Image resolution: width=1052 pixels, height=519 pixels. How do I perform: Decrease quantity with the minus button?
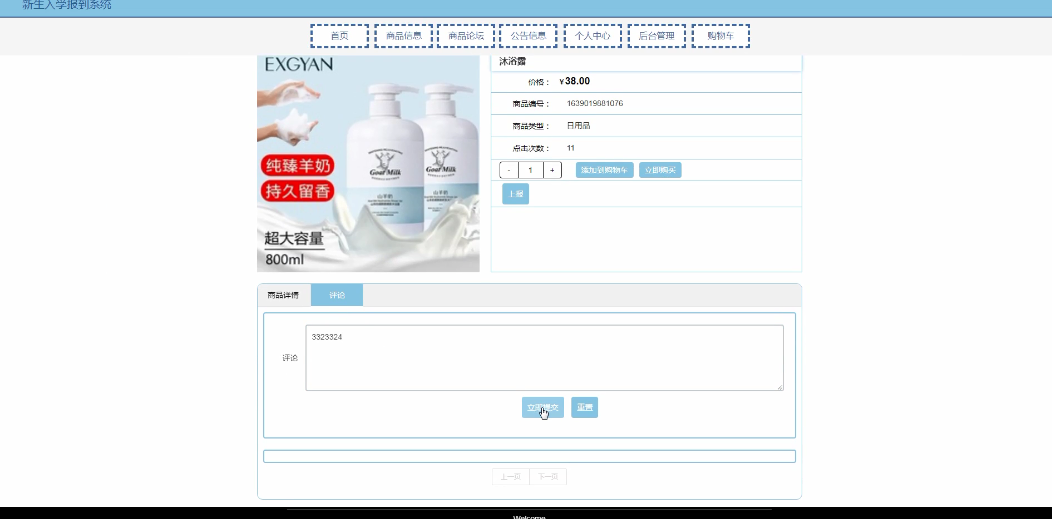tap(509, 170)
